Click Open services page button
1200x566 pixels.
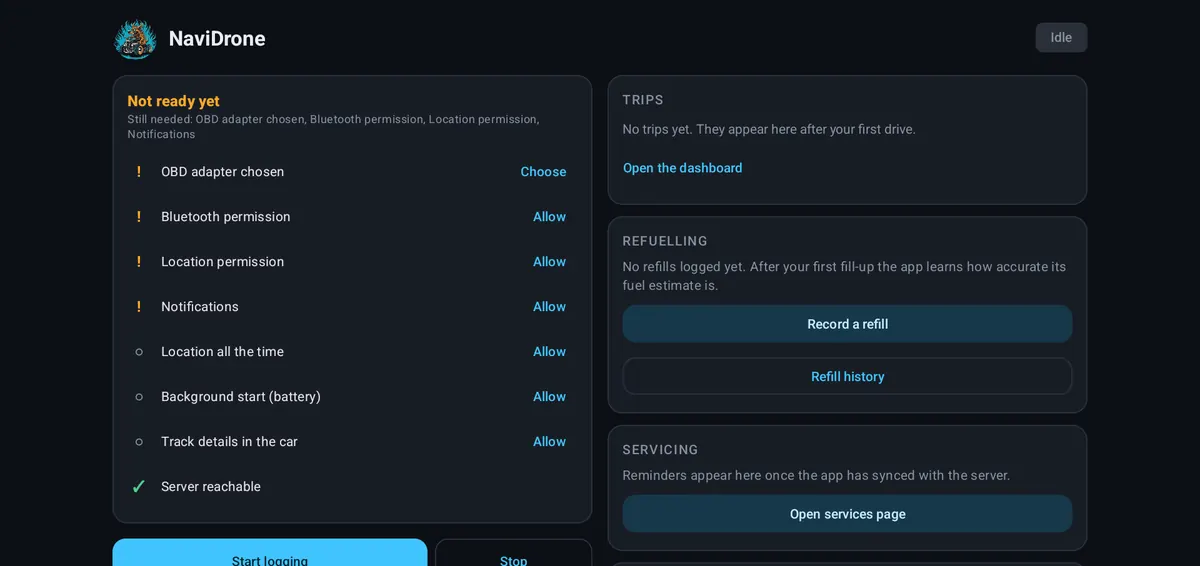tap(847, 514)
